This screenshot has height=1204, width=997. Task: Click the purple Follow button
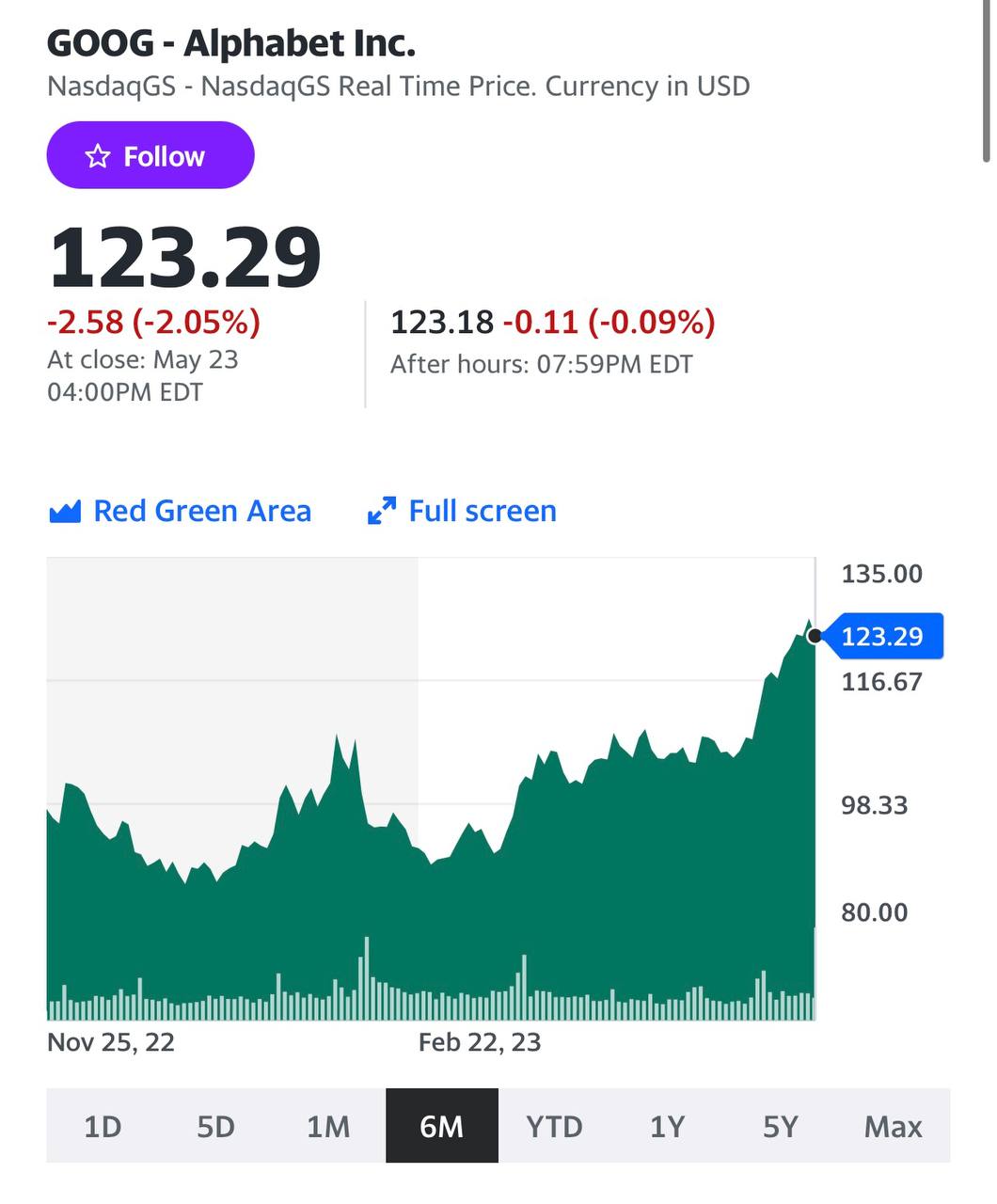tap(150, 155)
